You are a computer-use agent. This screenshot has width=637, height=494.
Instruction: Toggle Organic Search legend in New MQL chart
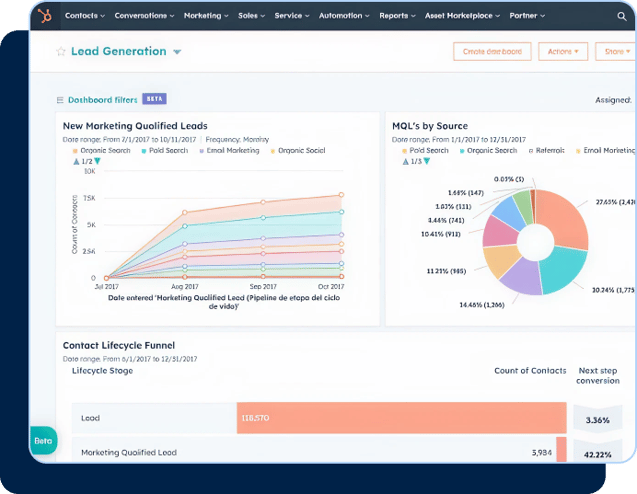point(102,151)
